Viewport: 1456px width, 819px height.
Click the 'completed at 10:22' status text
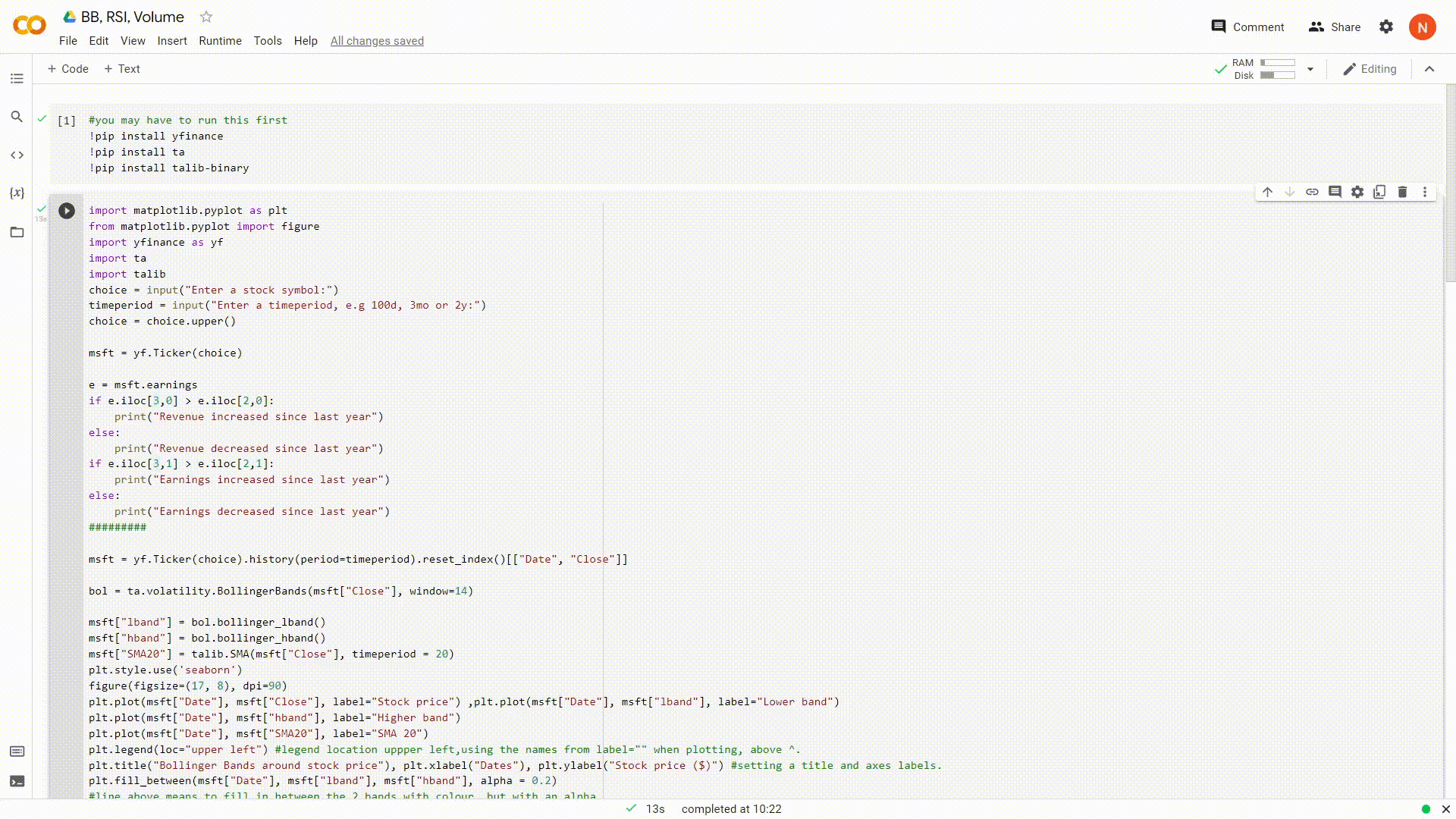point(731,809)
